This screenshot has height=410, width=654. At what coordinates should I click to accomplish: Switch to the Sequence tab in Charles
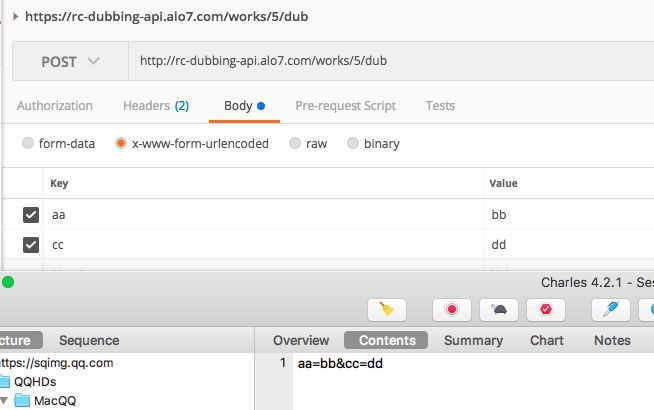point(89,340)
